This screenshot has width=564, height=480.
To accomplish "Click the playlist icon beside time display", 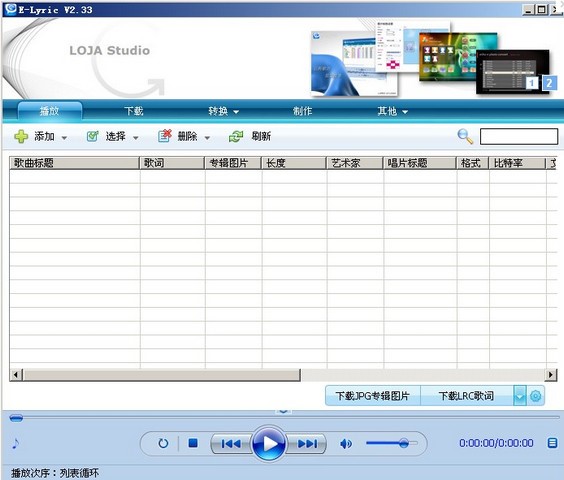I will point(552,443).
